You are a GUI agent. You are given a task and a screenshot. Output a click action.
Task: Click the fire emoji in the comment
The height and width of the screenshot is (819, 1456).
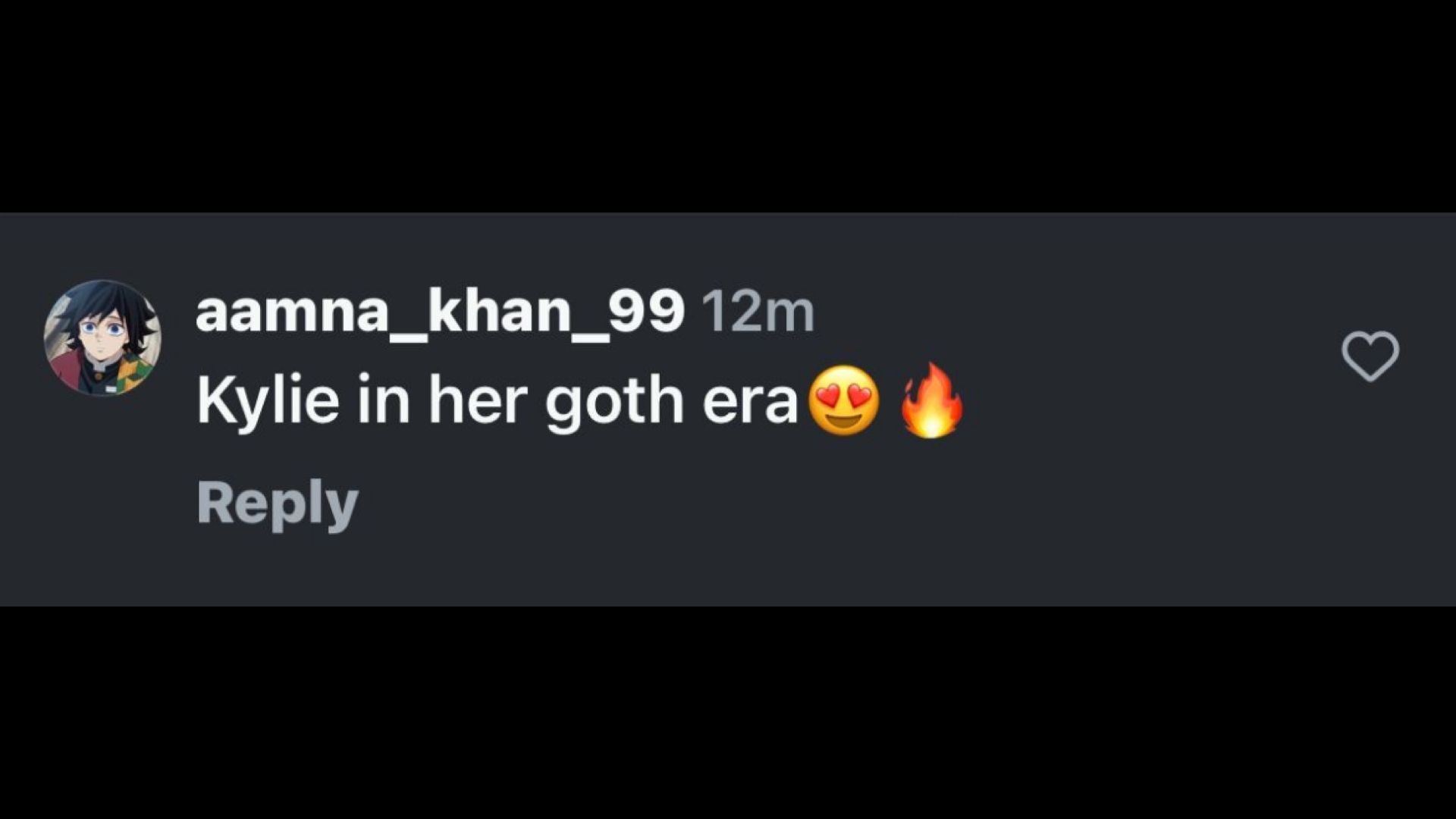932,400
